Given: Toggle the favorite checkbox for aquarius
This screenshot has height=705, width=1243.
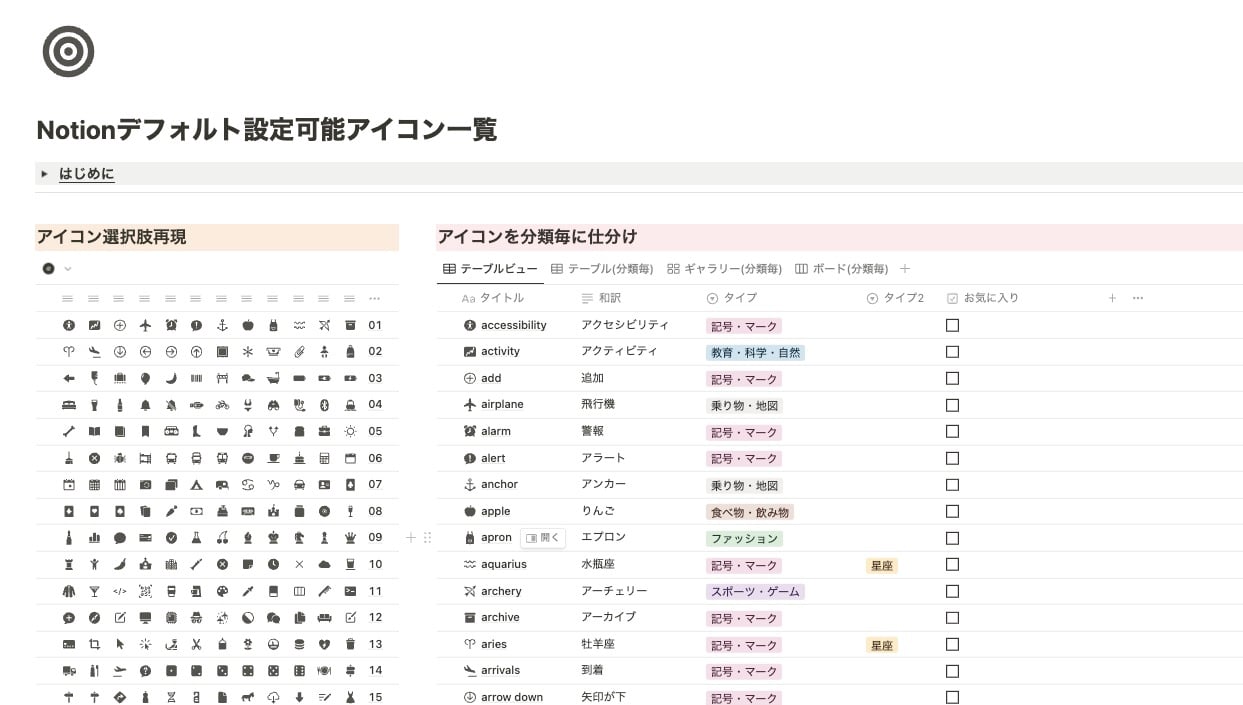Looking at the screenshot, I should pyautogui.click(x=952, y=564).
